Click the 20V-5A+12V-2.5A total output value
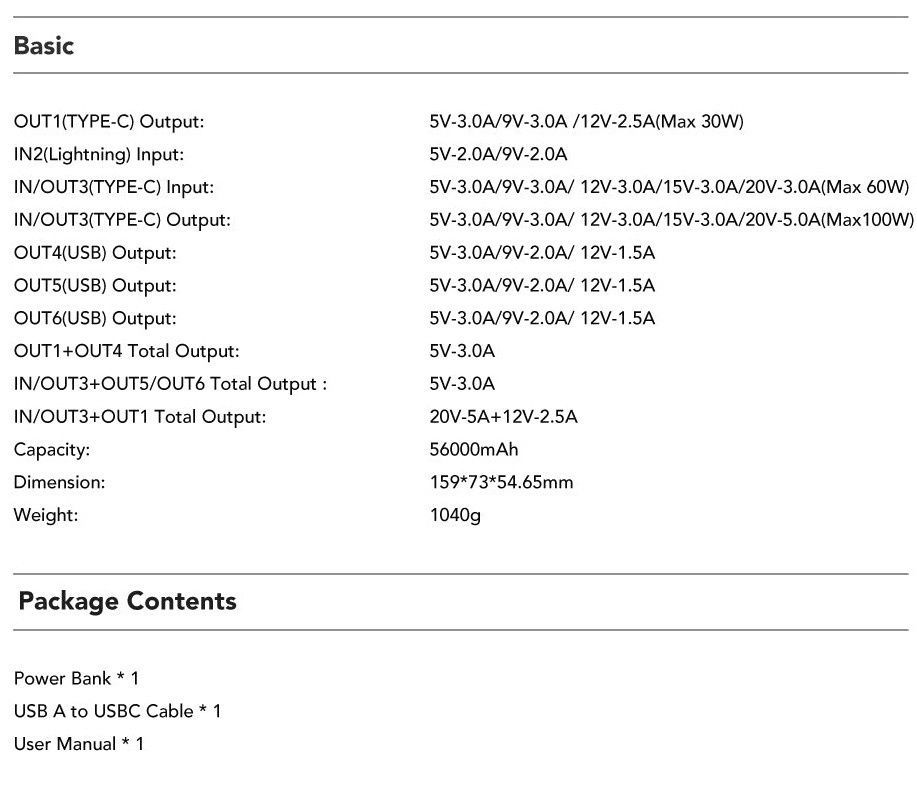The image size is (917, 791). pos(504,417)
